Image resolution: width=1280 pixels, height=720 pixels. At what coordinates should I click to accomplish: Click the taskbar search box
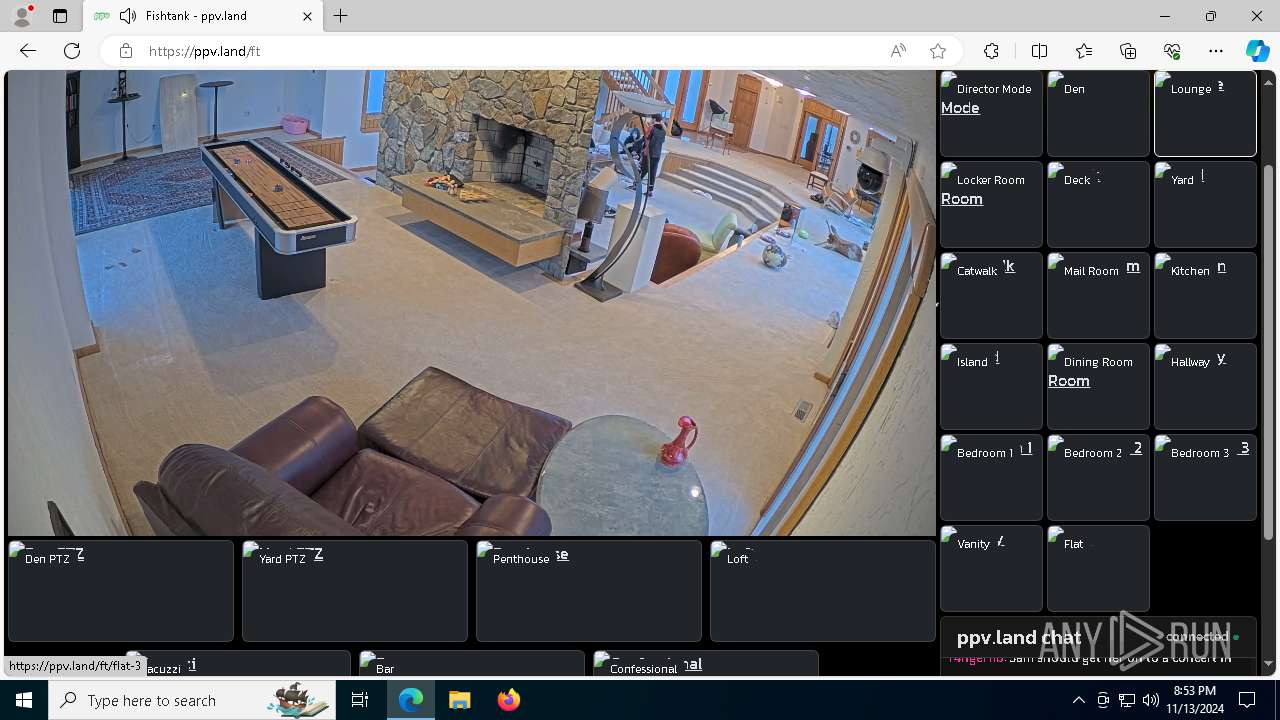[x=192, y=700]
